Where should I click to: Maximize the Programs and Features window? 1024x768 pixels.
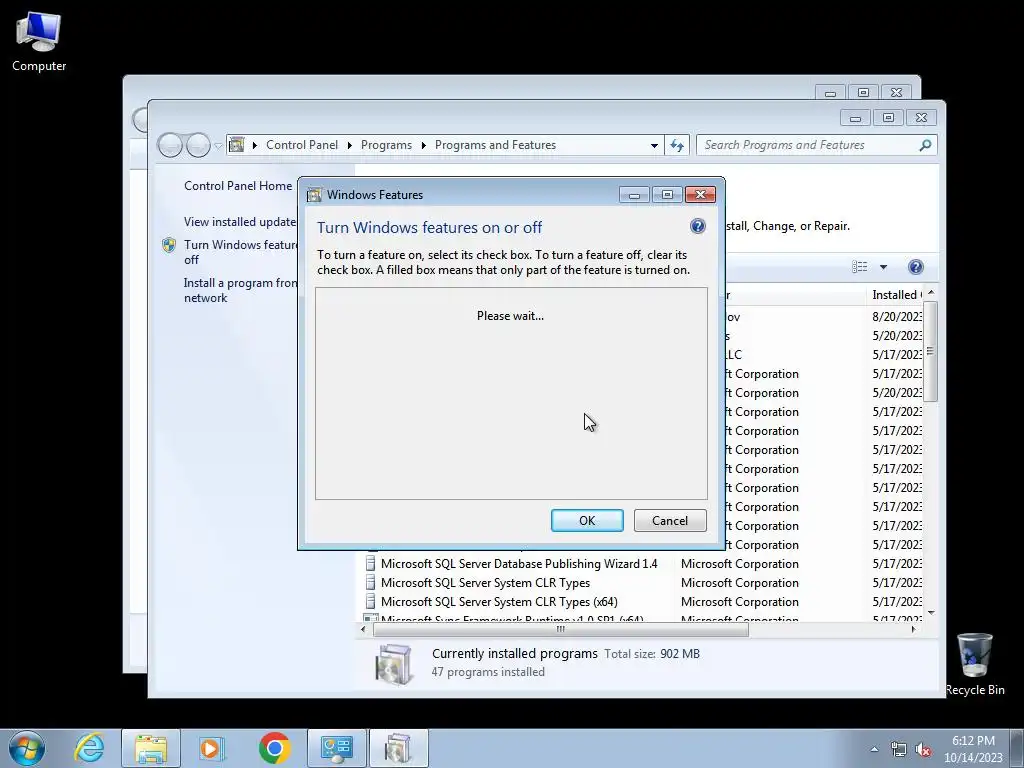click(888, 118)
